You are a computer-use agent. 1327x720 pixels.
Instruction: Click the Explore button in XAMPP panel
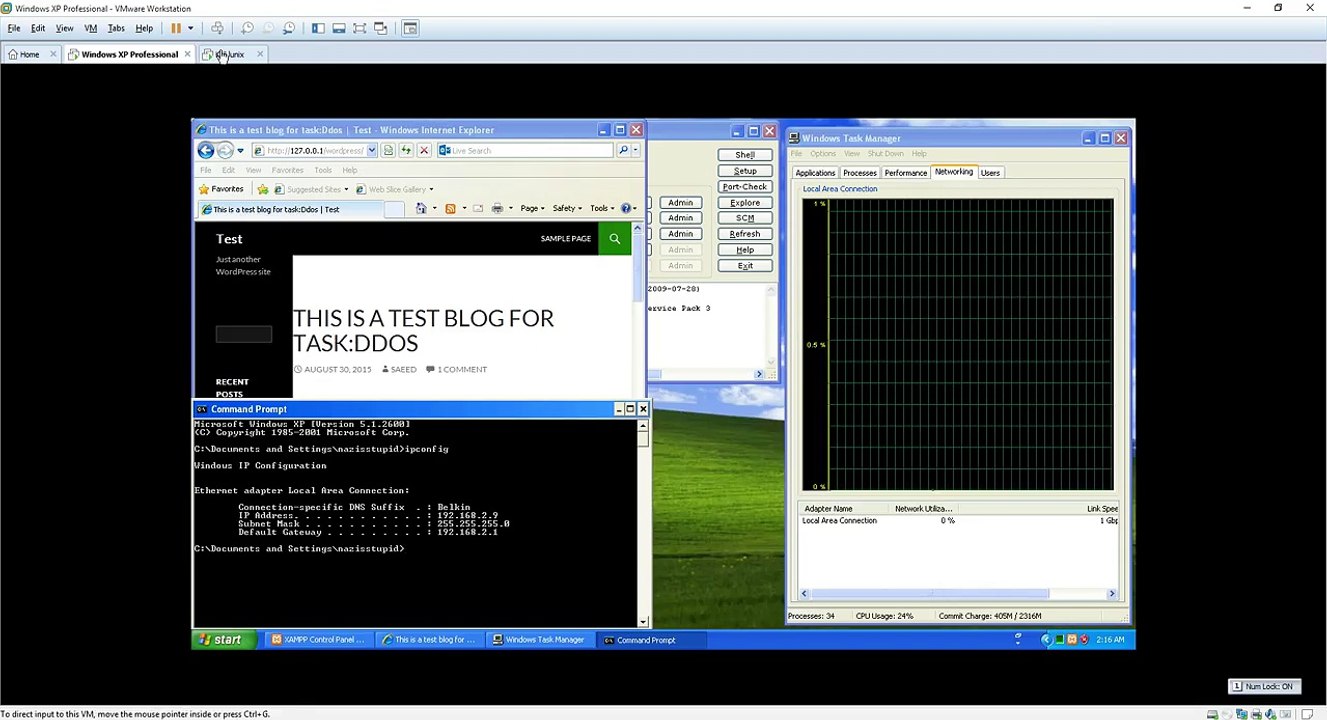pyautogui.click(x=745, y=203)
